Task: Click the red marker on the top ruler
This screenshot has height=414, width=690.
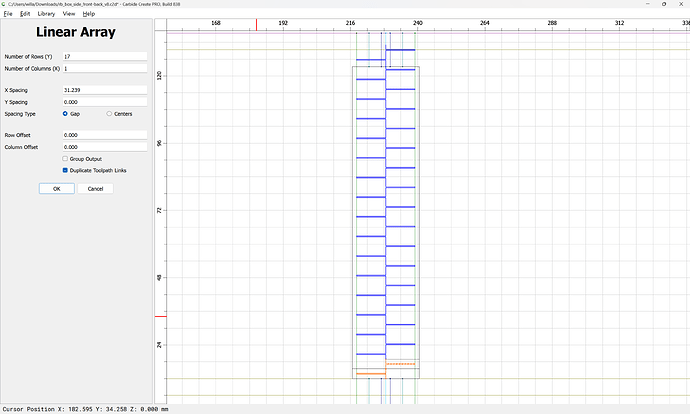Action: click(x=256, y=23)
